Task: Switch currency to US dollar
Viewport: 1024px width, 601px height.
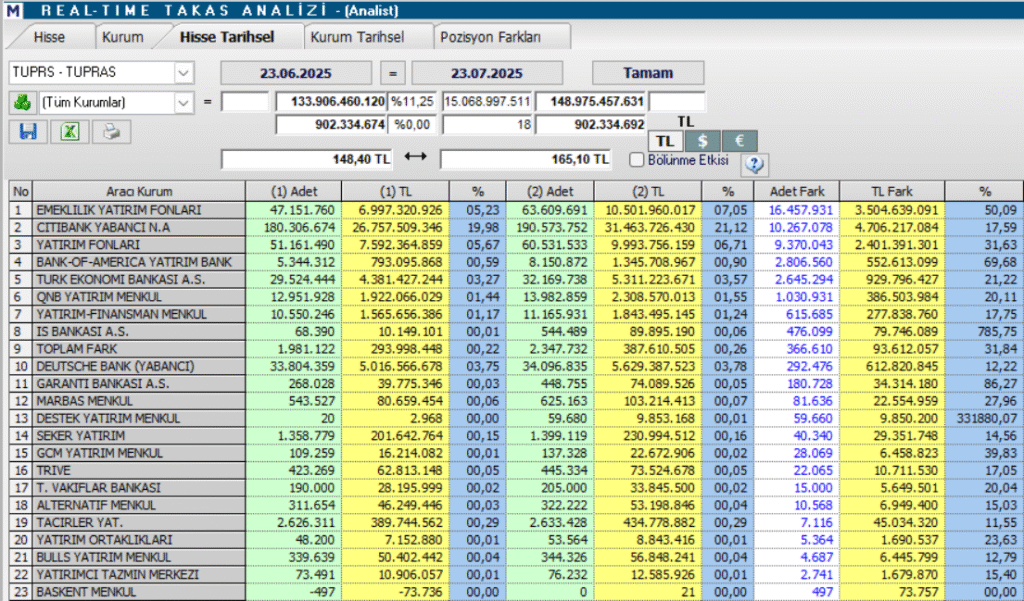Action: [703, 140]
